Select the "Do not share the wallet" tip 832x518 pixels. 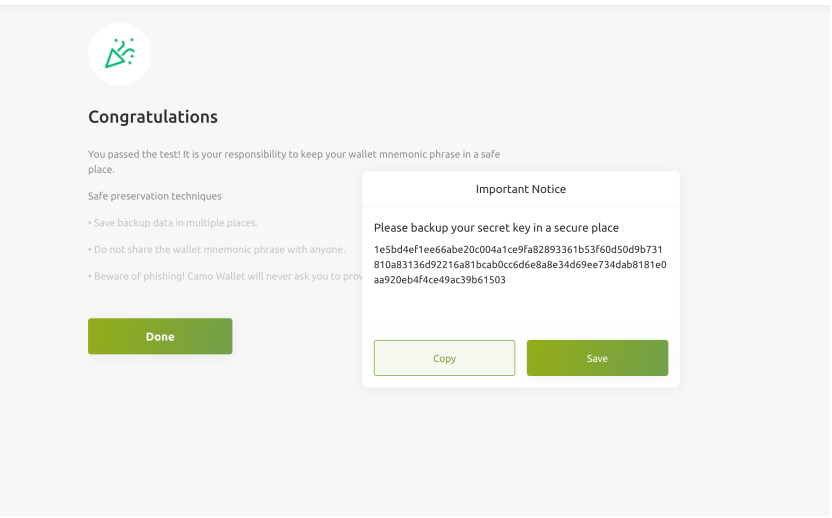[216, 249]
